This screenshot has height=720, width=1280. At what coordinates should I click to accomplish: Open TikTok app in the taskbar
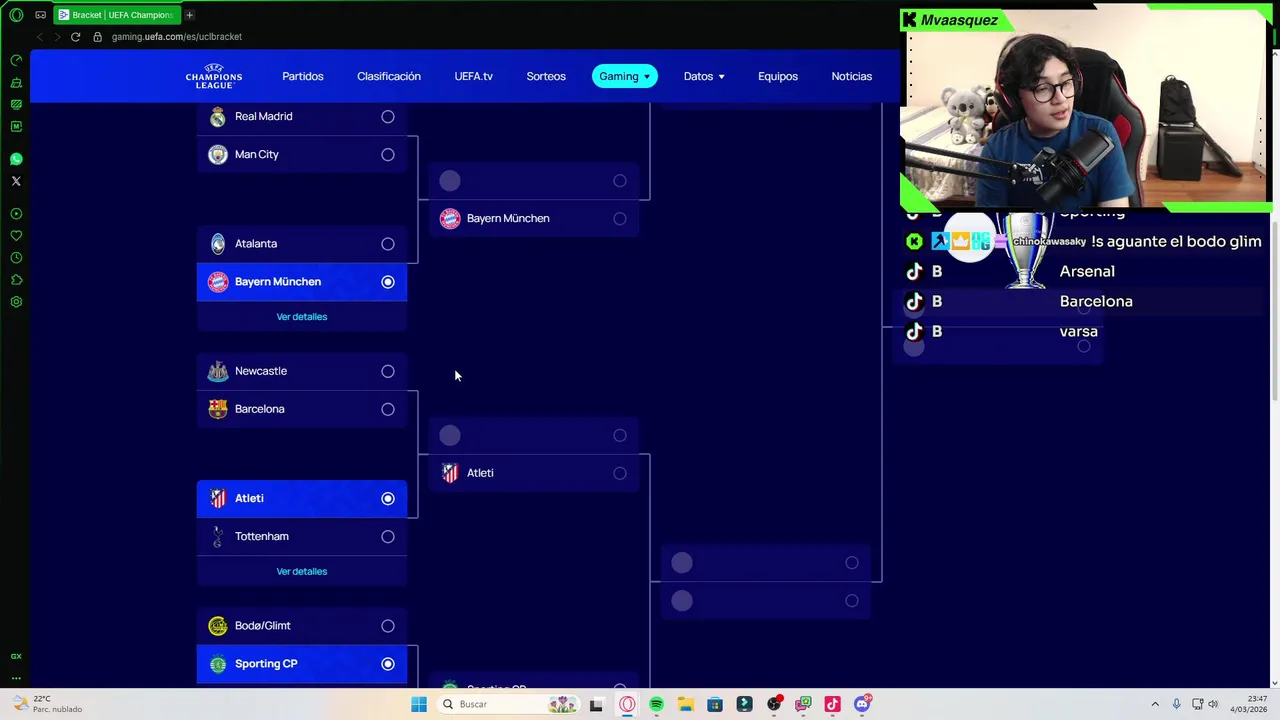click(832, 704)
